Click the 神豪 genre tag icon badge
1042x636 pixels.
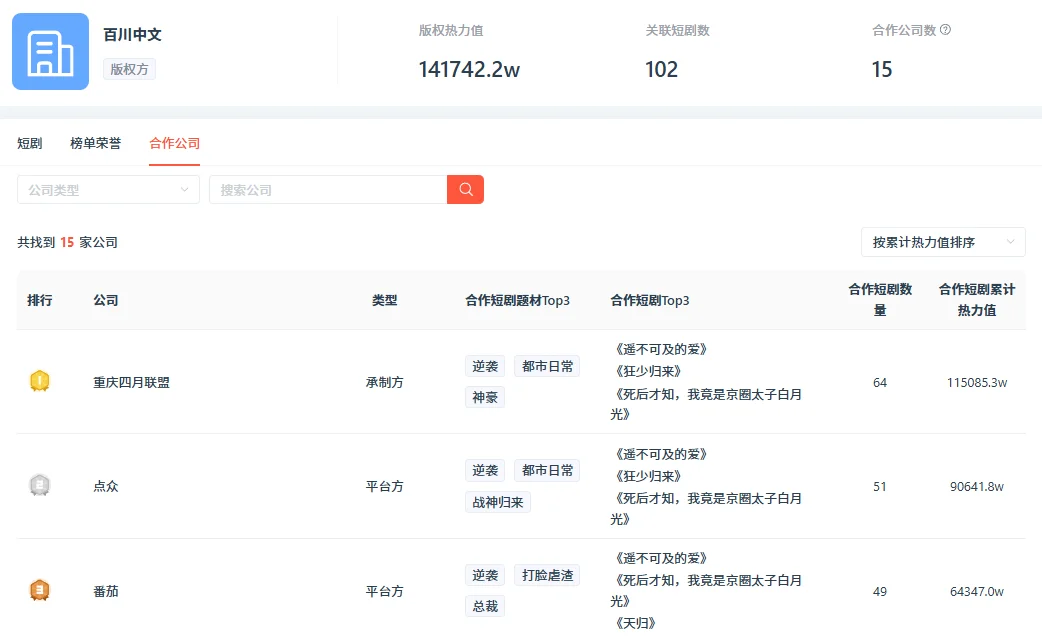[x=485, y=397]
